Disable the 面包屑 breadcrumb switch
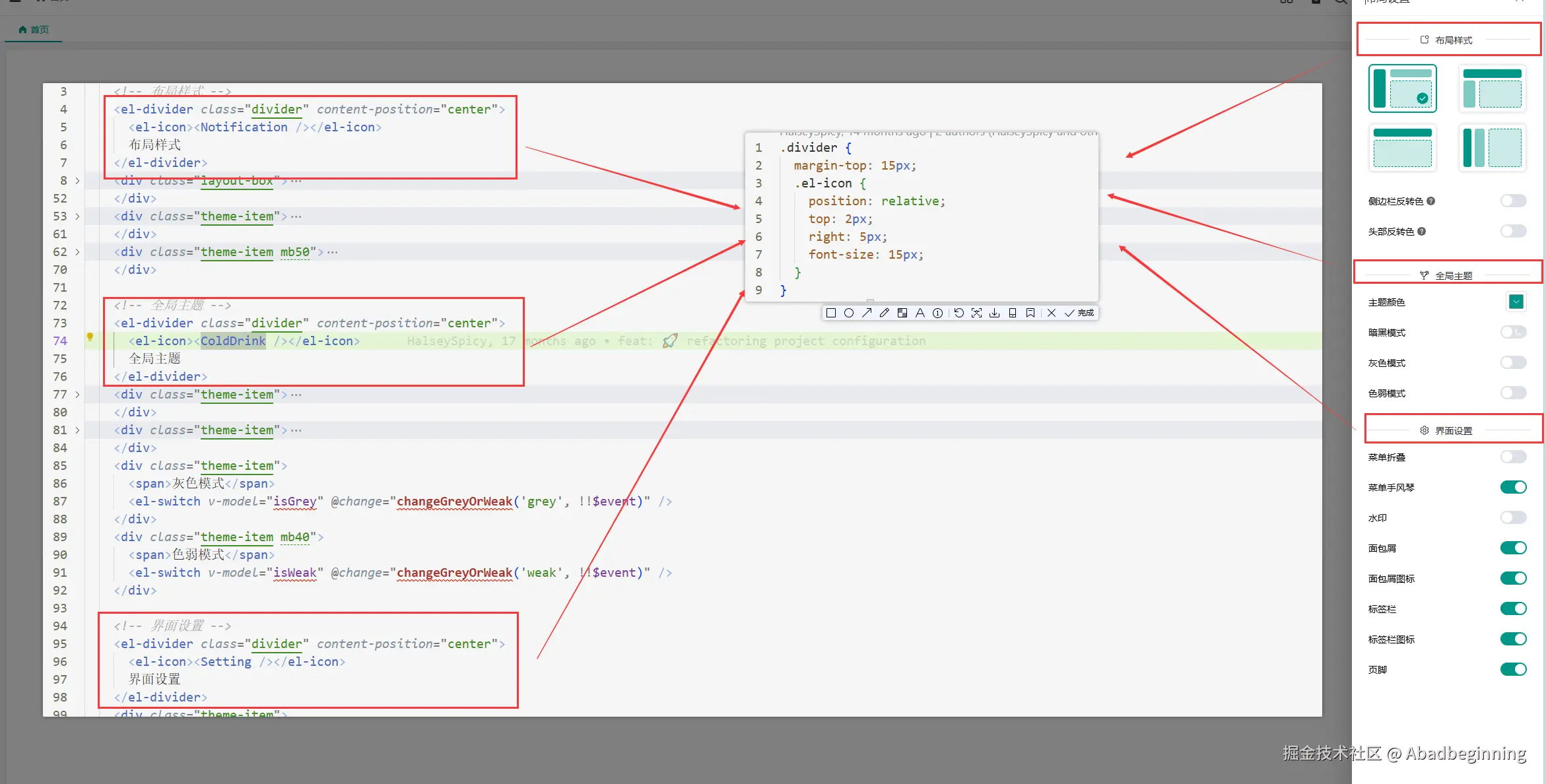This screenshot has width=1546, height=784. (1513, 548)
